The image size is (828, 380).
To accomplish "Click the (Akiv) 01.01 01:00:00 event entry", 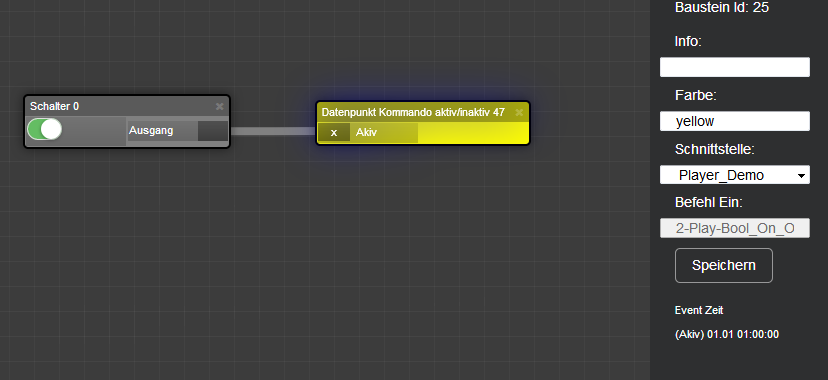I will 727,335.
